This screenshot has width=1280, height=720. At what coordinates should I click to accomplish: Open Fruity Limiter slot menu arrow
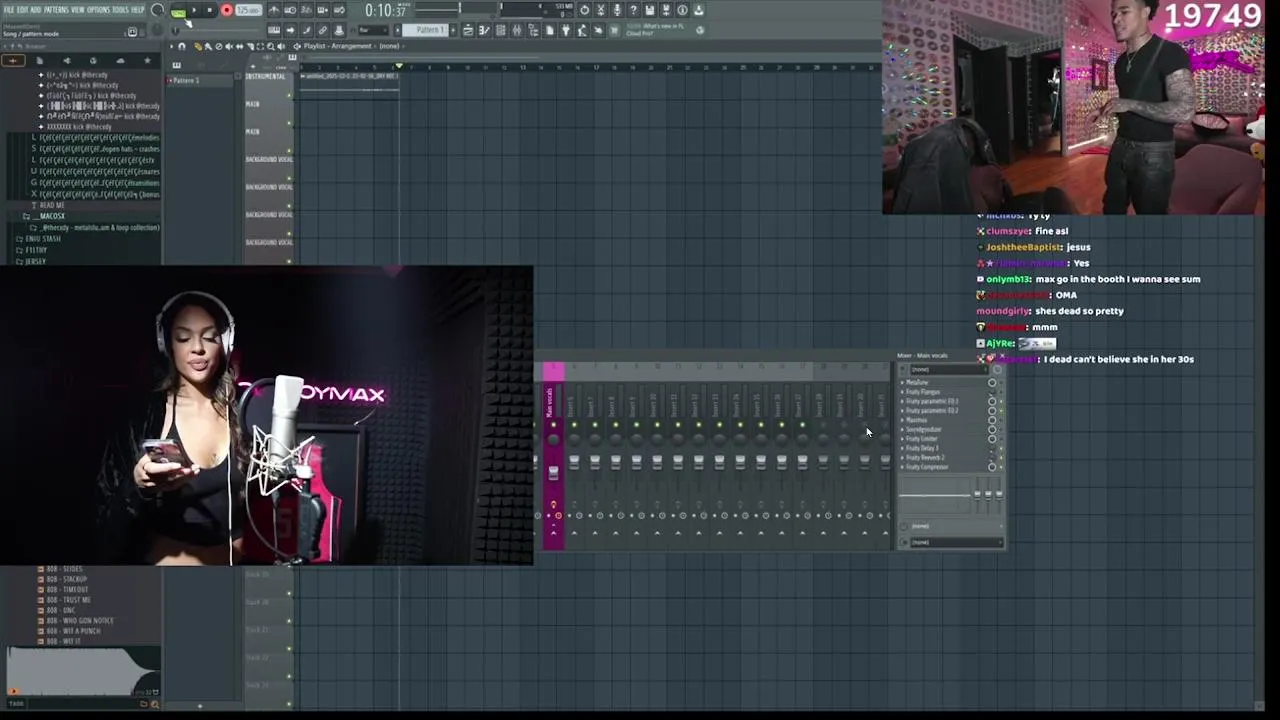[902, 439]
